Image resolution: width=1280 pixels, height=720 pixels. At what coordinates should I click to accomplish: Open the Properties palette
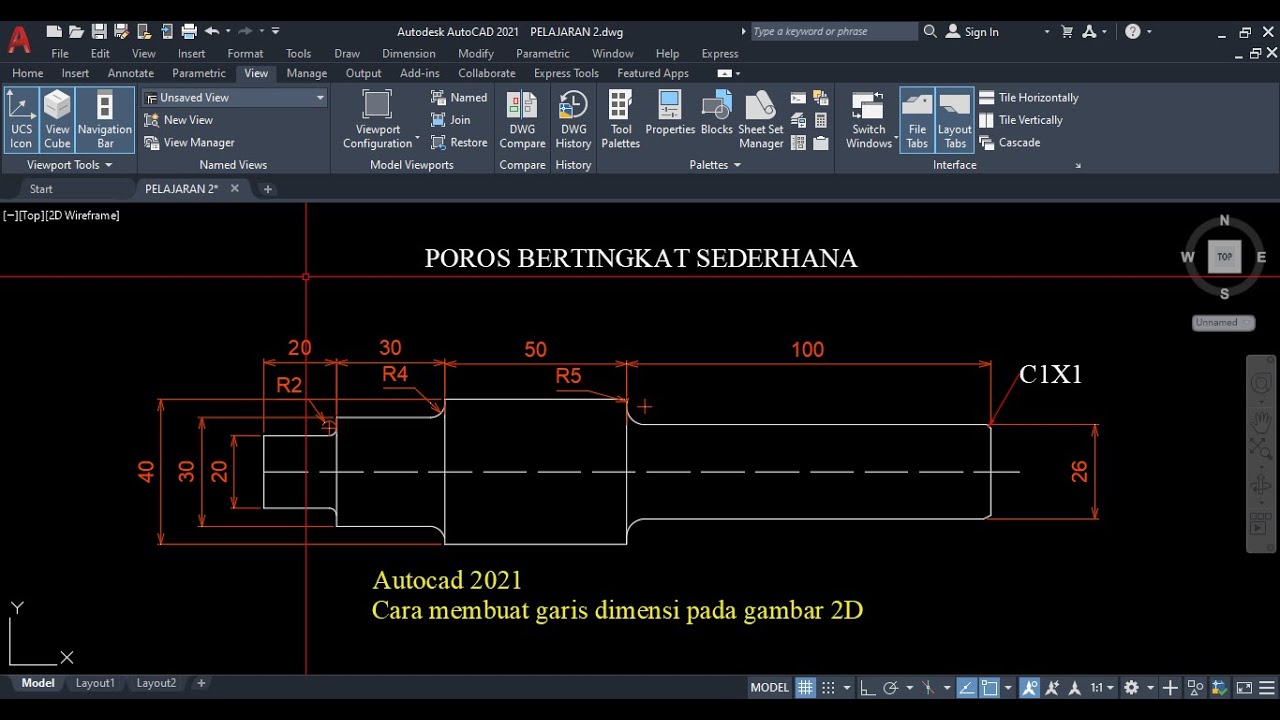click(x=670, y=113)
